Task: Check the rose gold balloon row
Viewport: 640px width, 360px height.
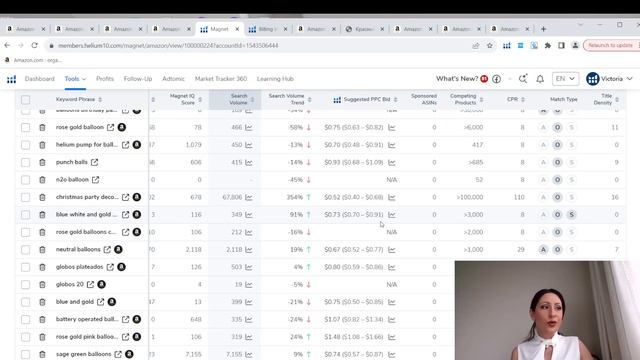Action: tap(25, 127)
